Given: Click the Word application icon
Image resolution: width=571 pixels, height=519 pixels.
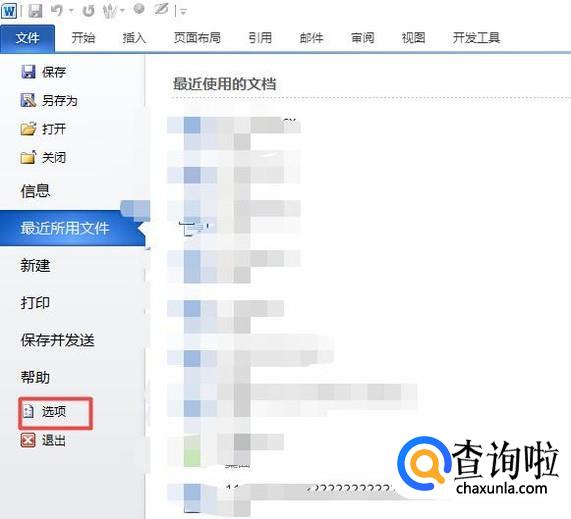Looking at the screenshot, I should pos(9,11).
